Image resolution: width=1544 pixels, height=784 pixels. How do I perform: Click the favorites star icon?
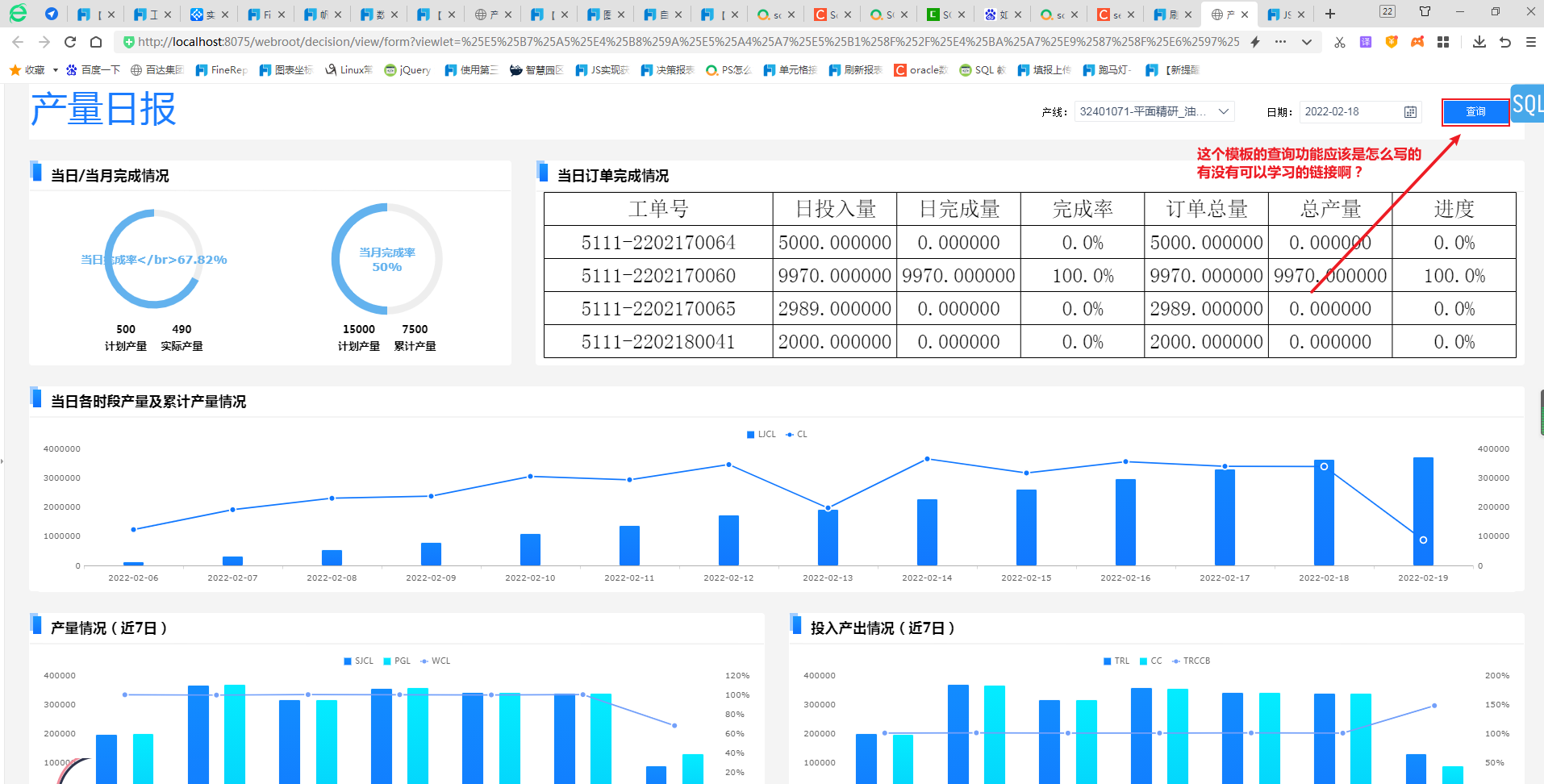[x=15, y=70]
